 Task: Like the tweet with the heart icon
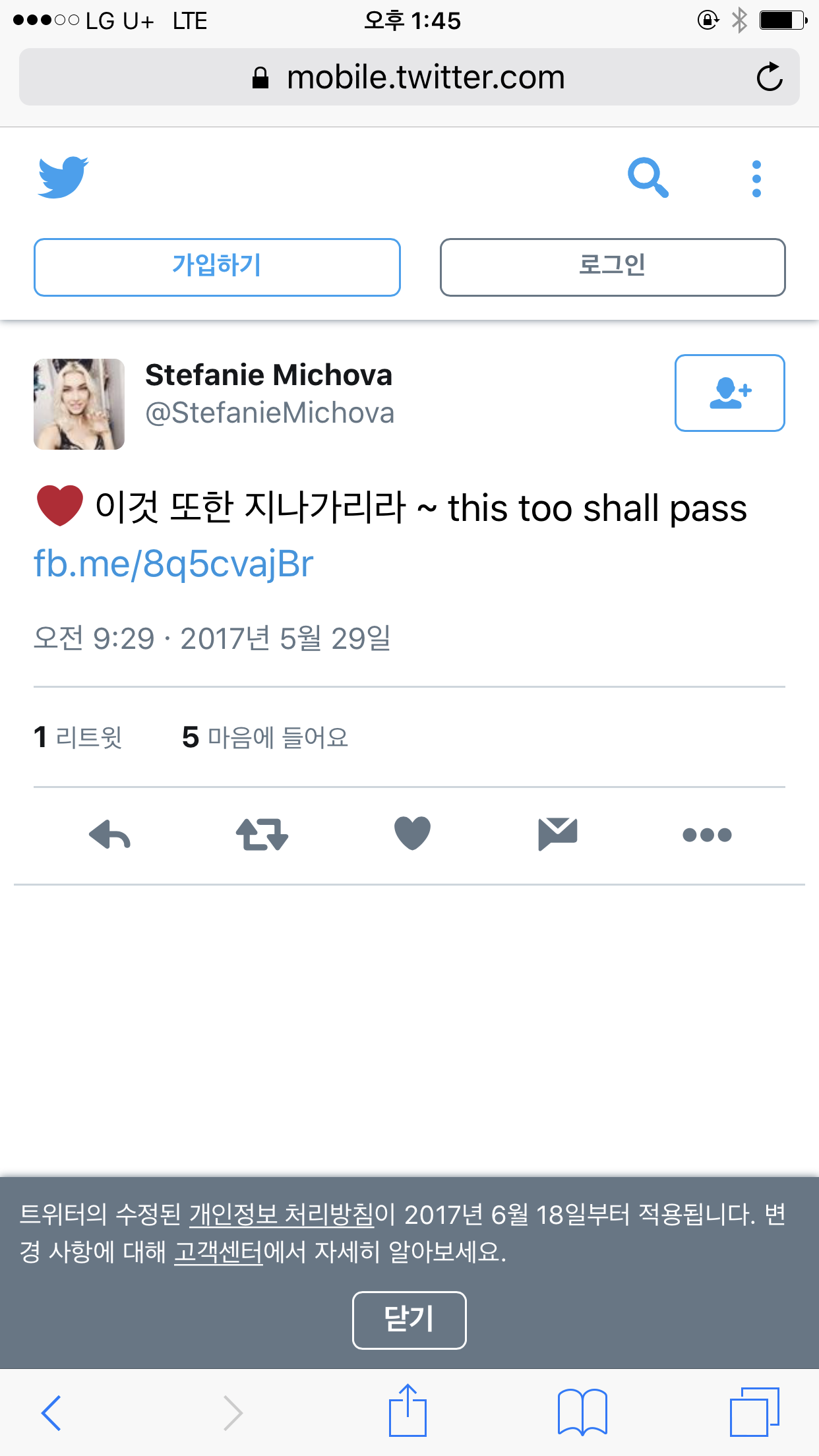click(412, 834)
